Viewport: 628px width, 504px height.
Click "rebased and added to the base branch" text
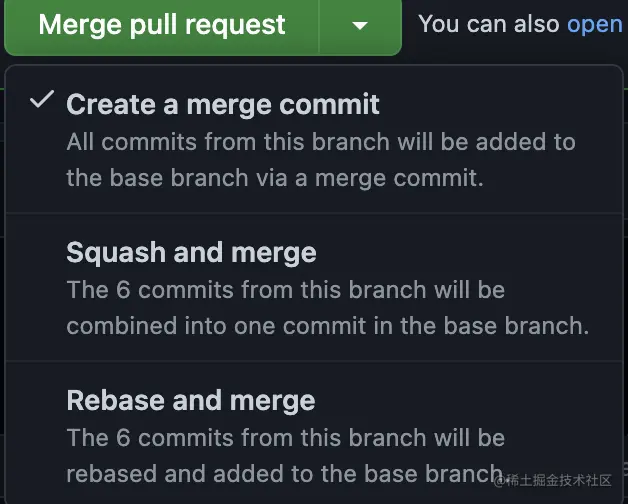pos(285,474)
